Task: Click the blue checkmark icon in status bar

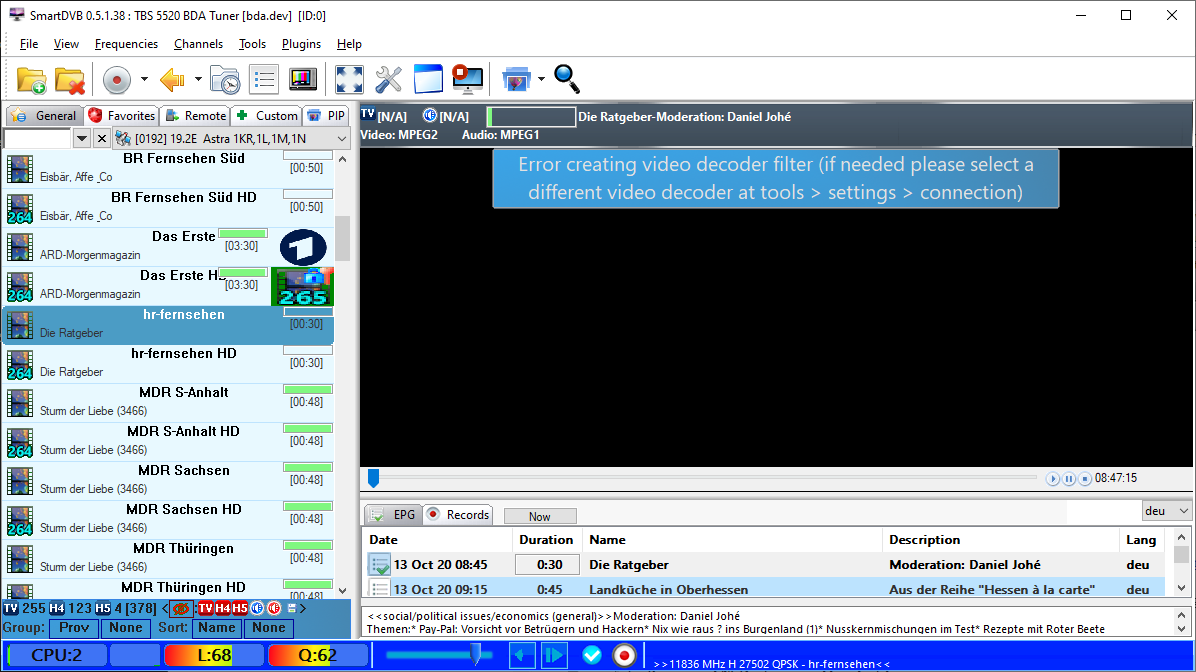Action: click(x=592, y=655)
